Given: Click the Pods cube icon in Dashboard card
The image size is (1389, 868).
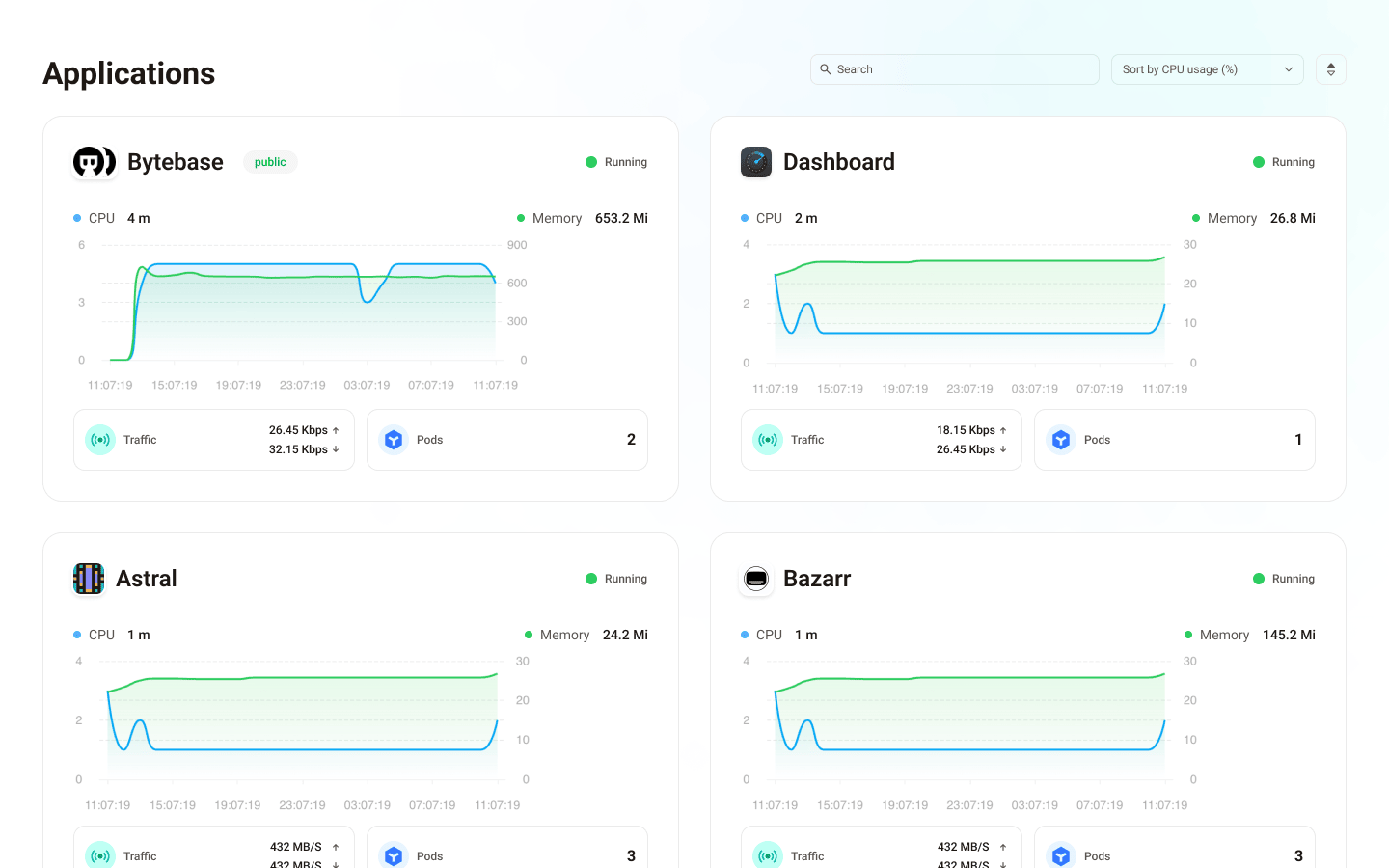Looking at the screenshot, I should [1061, 440].
